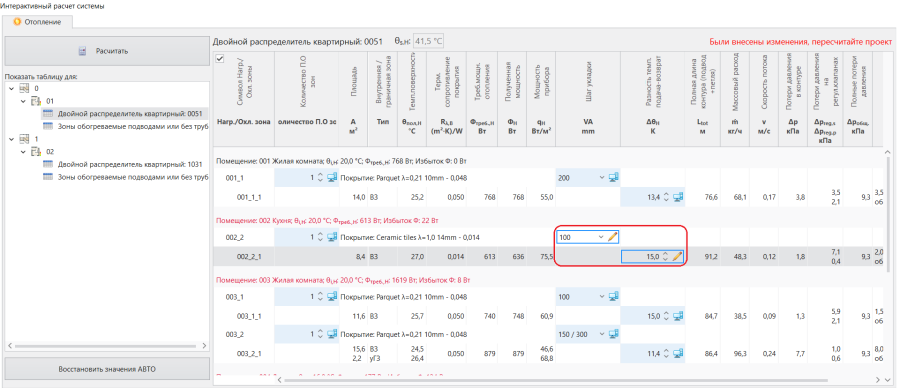Image resolution: width=900 pixels, height=388 pixels.
Task: Click row label 003_2_1
Action: pos(249,354)
